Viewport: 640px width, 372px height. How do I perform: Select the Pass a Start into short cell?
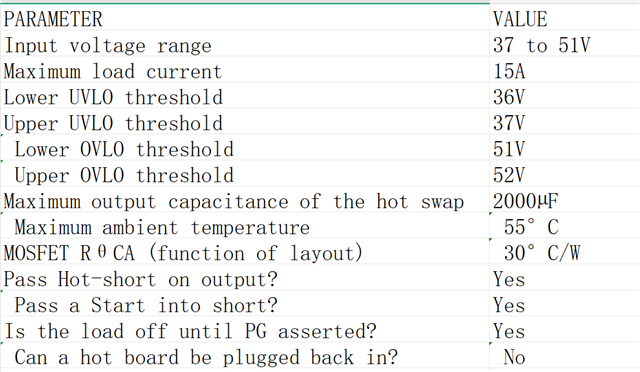click(245, 303)
